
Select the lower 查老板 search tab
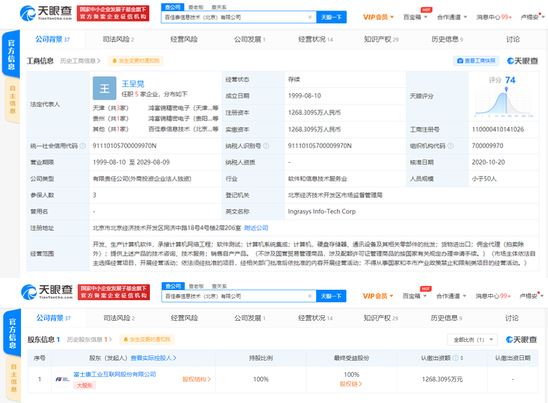tap(196, 286)
